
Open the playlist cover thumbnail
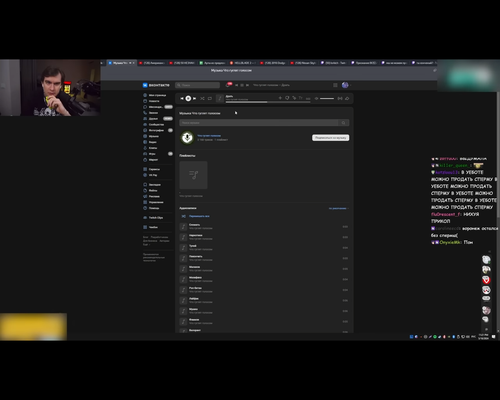coord(193,175)
